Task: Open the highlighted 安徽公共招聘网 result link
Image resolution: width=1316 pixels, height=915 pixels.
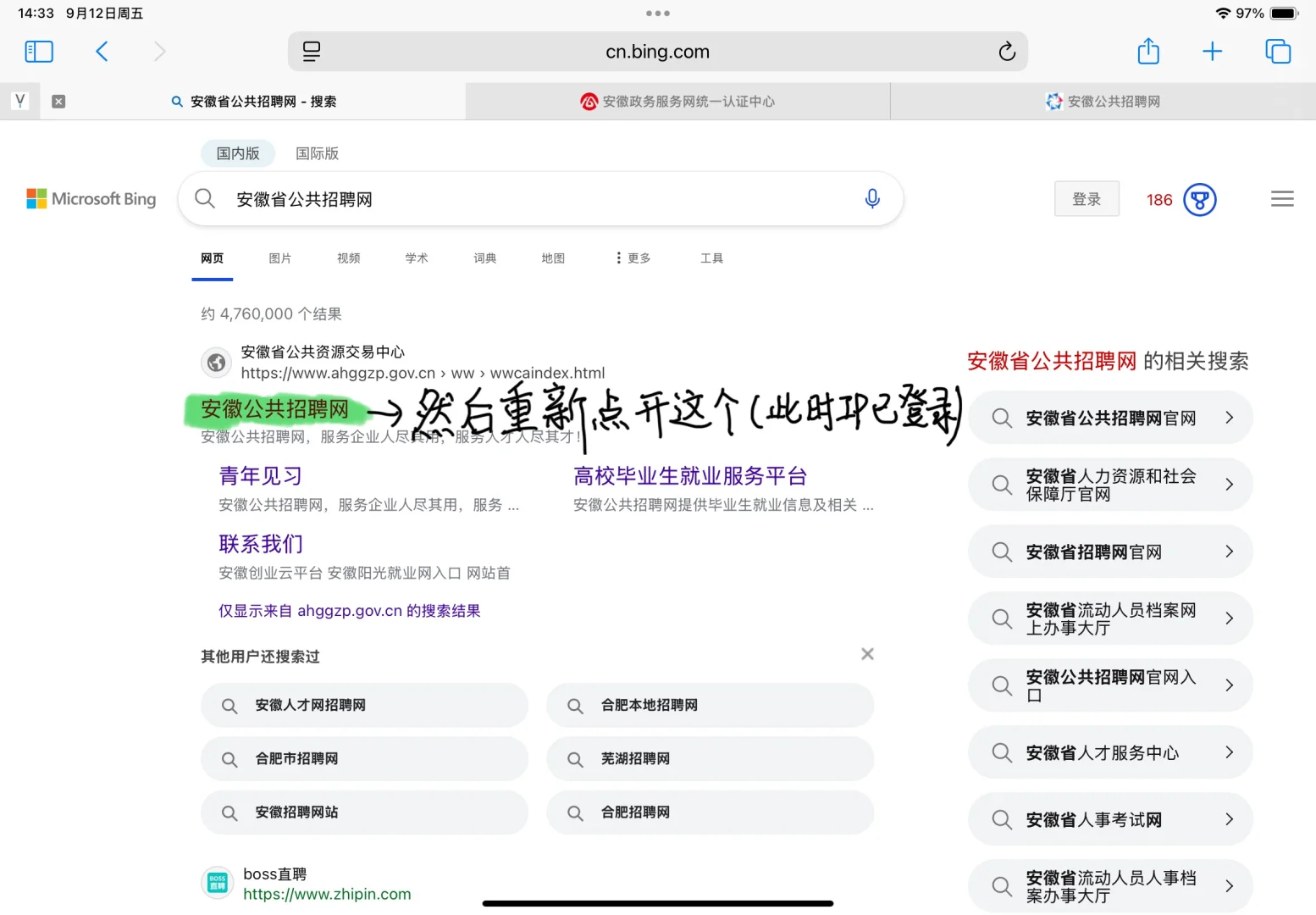Action: click(x=275, y=409)
